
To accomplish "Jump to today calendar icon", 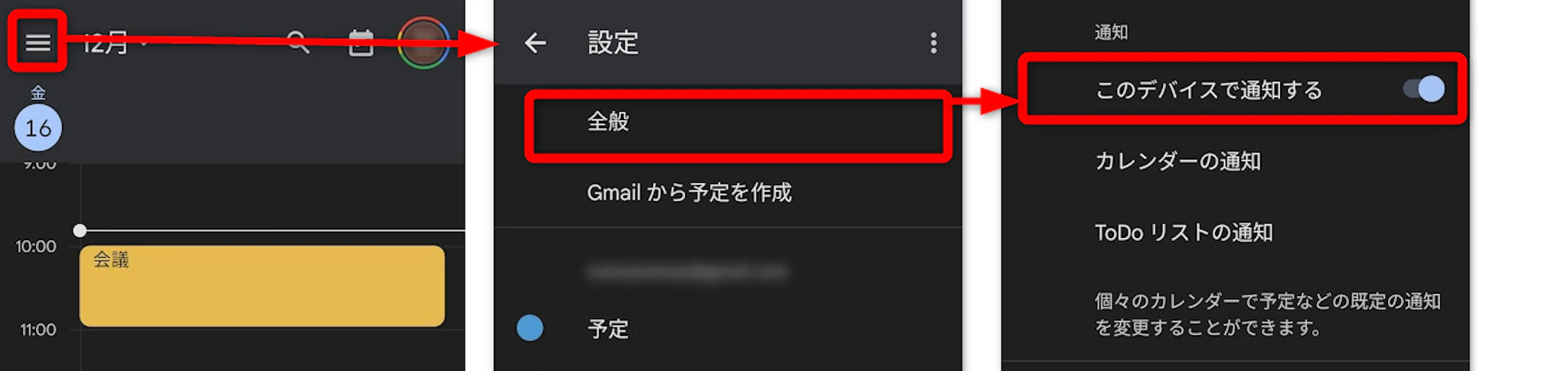I will point(361,43).
